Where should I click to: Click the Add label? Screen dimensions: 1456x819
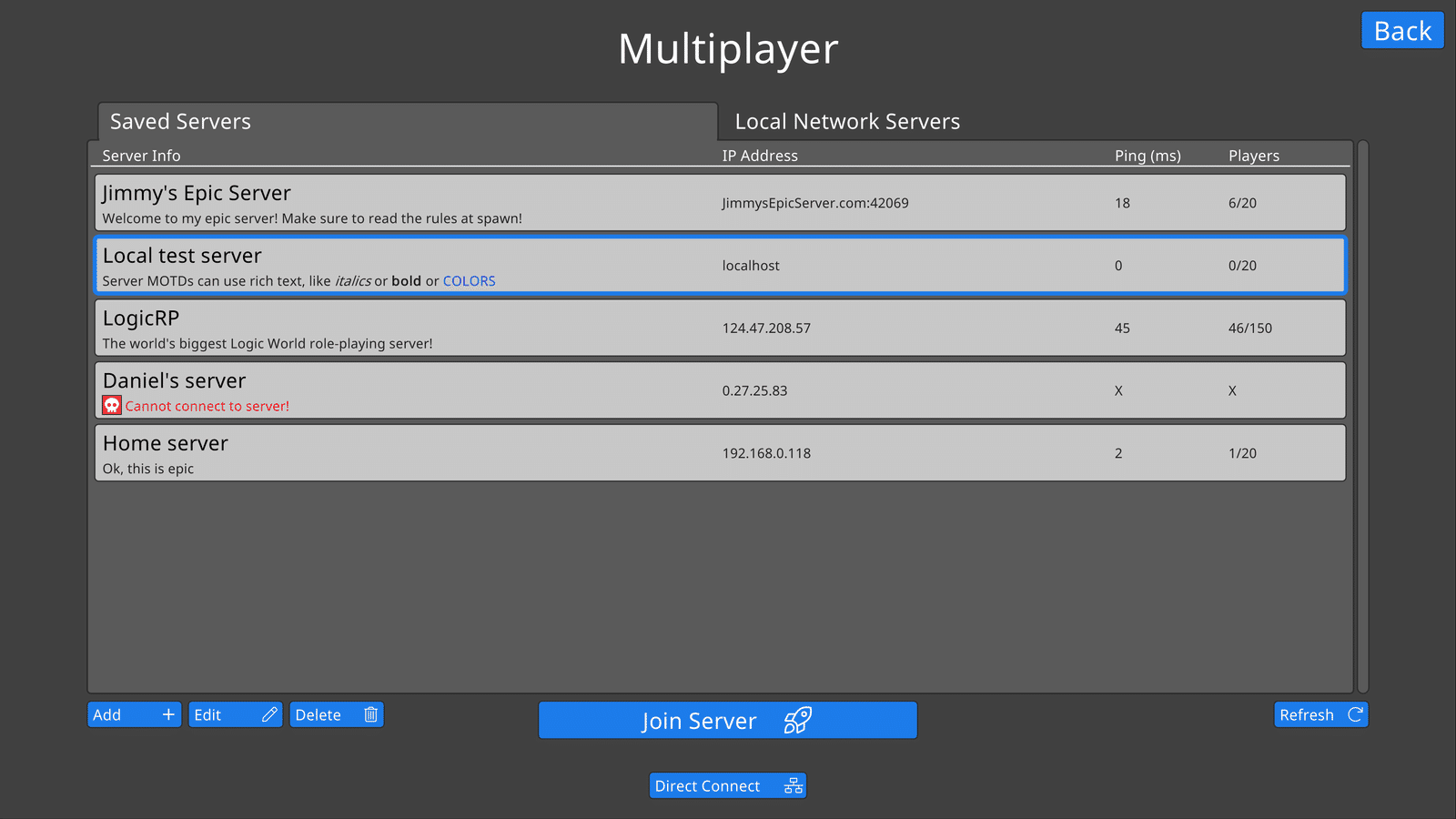(107, 715)
